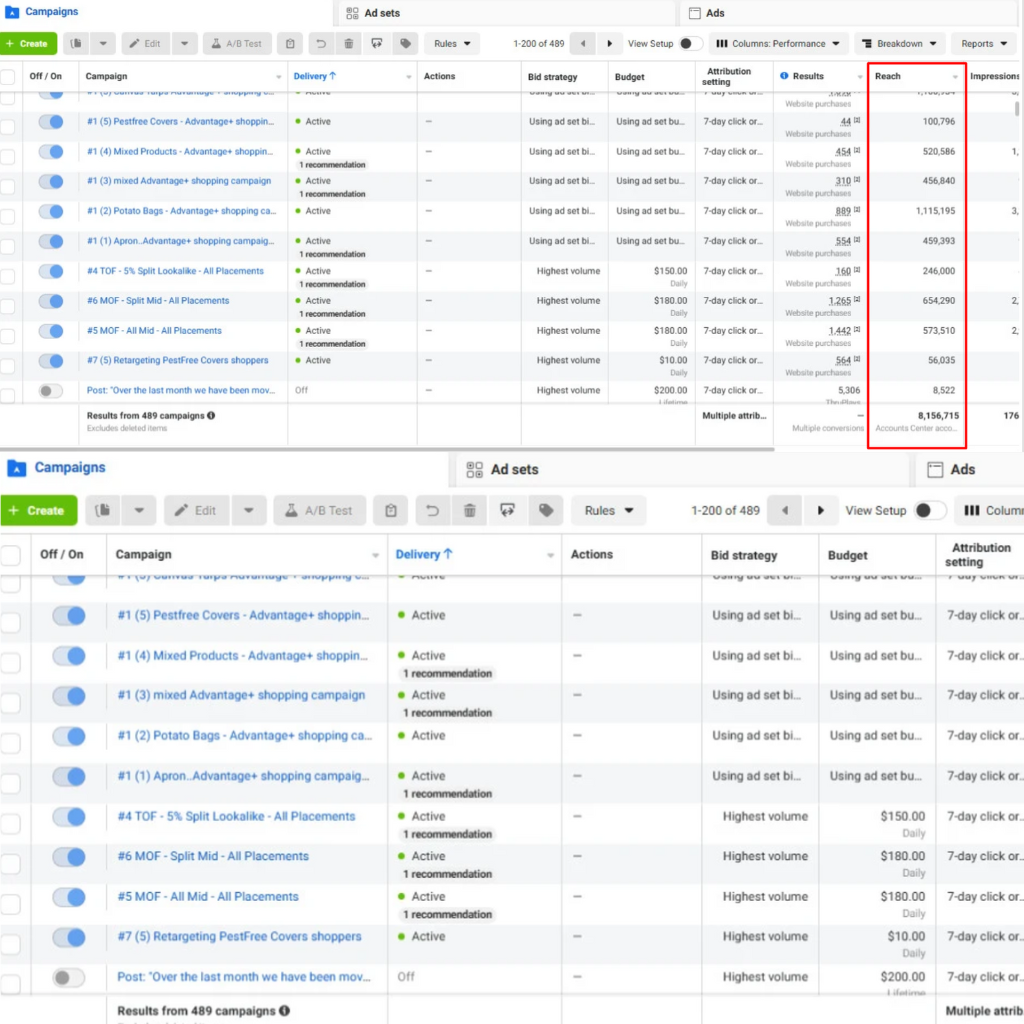Image resolution: width=1024 pixels, height=1024 pixels.
Task: Open '#5 MOF - All Mid' campaign link, upper
Action: click(154, 331)
